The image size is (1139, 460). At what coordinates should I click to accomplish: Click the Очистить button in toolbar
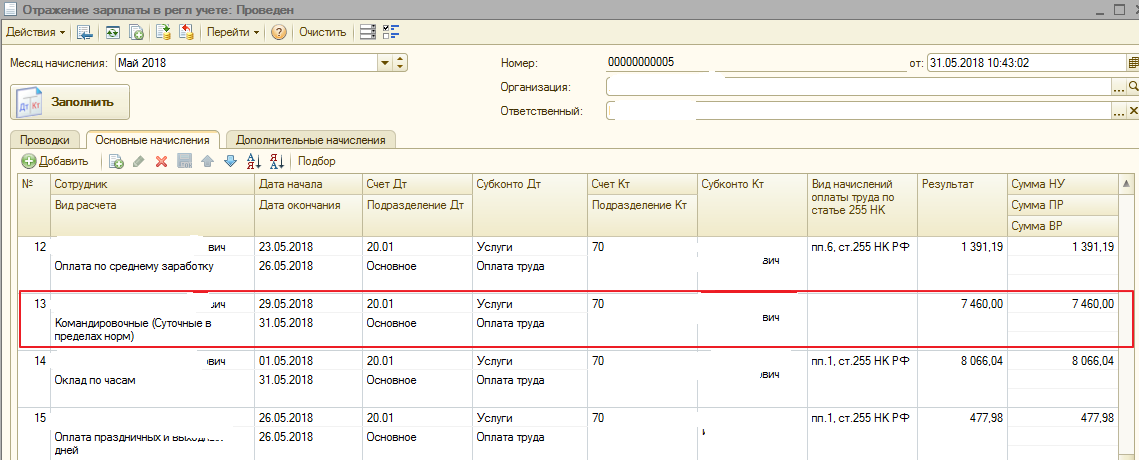pos(322,32)
